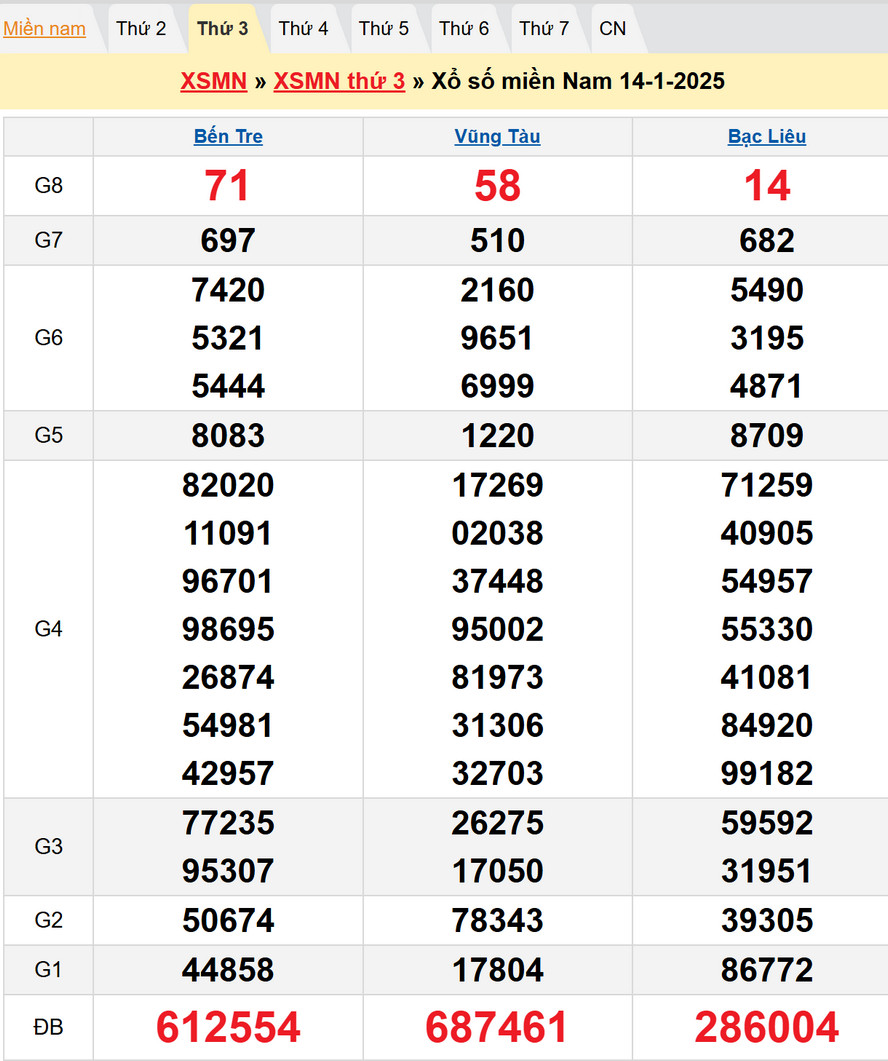888x1061 pixels.
Task: Click Vũng Tàu G7 number 510
Action: [497, 241]
